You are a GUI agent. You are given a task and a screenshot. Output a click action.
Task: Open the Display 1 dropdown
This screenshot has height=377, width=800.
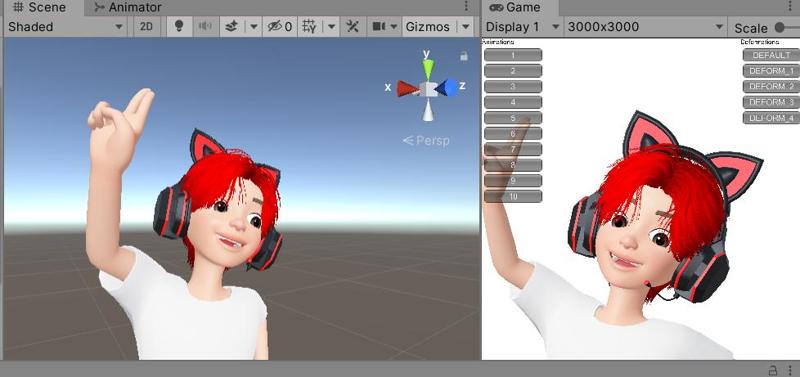(522, 27)
